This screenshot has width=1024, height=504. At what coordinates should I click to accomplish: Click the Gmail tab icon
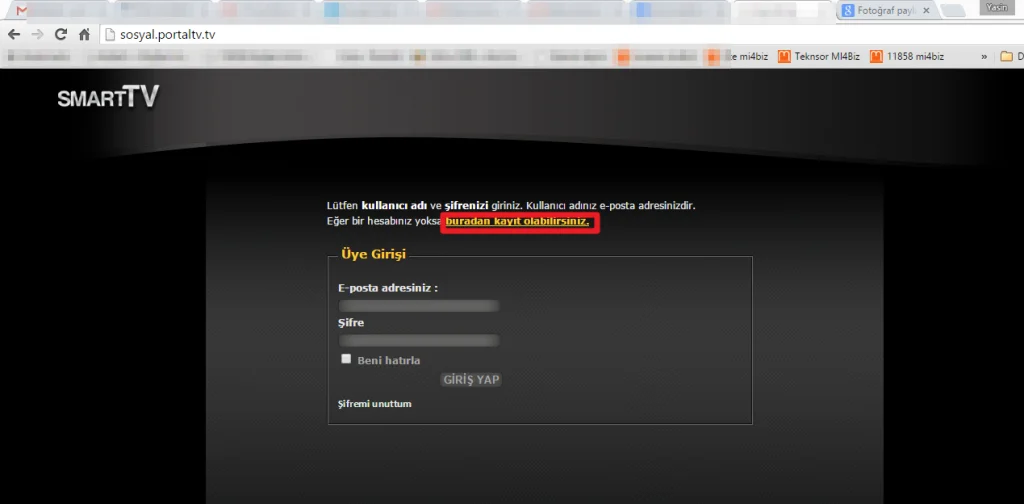[22, 10]
